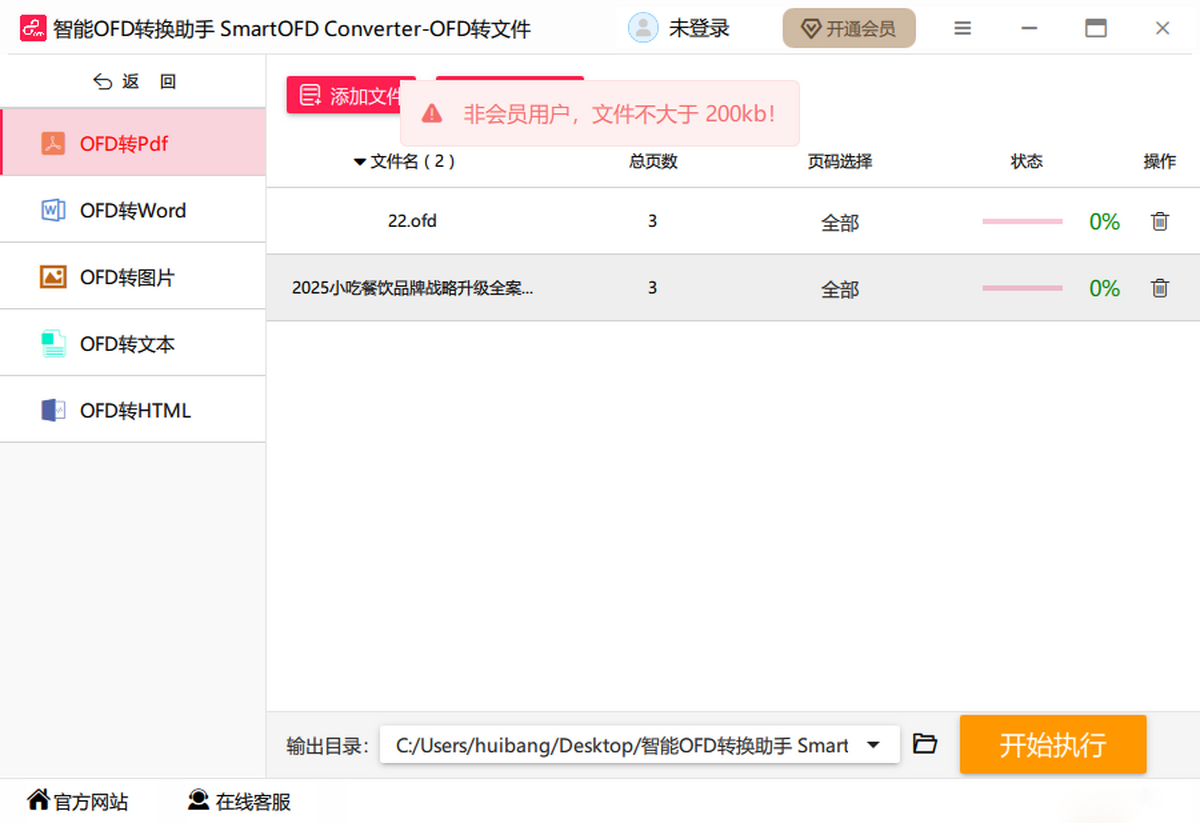Go back with 返回 button
The height and width of the screenshot is (823, 1200).
tap(133, 82)
